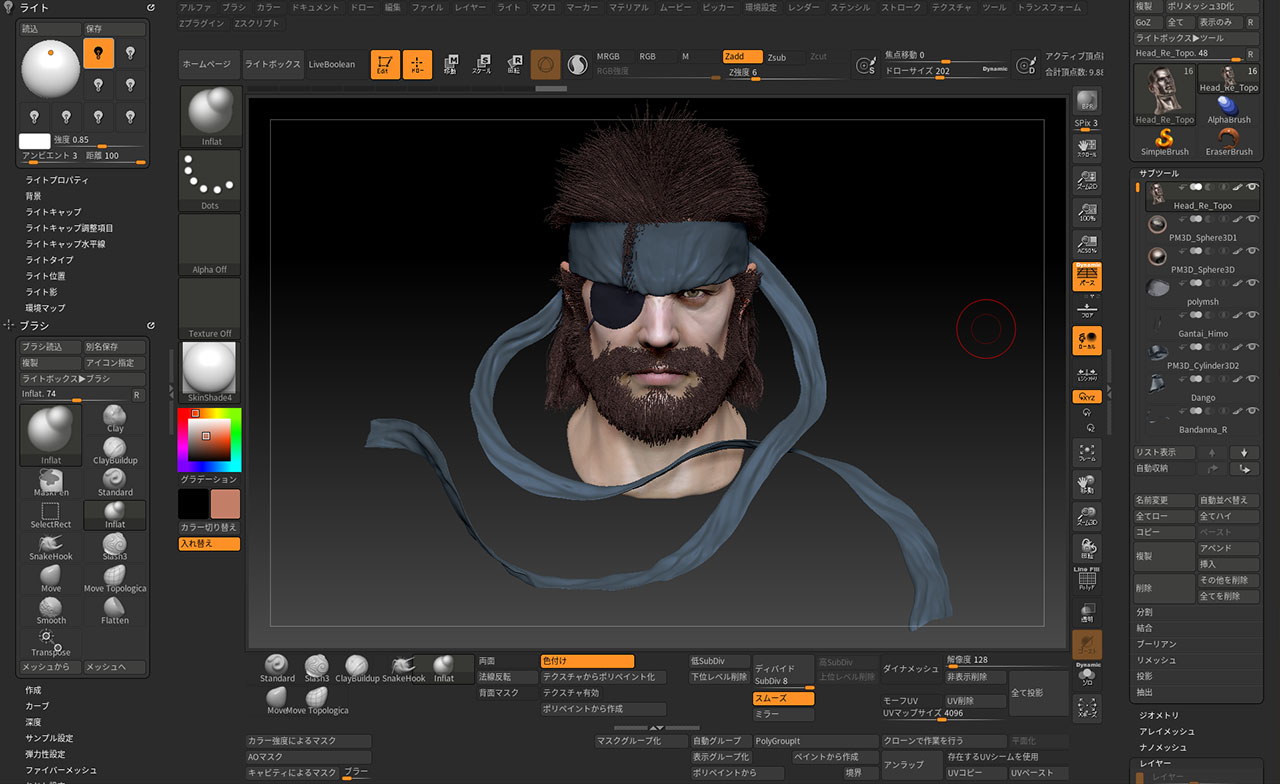Screen dimensions: 1280x784
Task: Click the 100% actual size icon
Action: (1086, 212)
